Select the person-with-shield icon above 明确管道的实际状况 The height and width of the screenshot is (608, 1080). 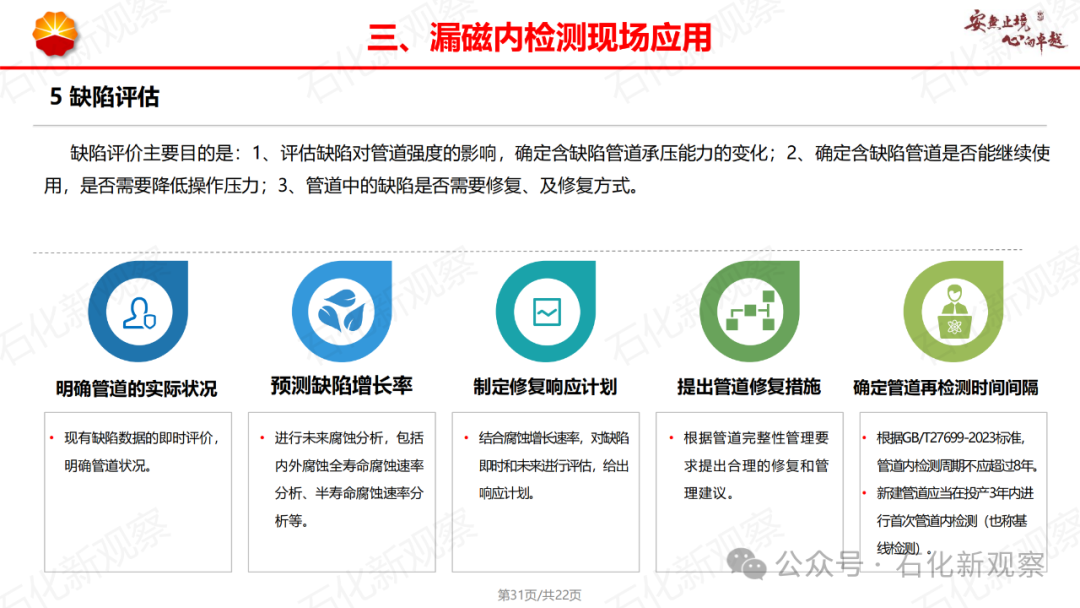point(137,311)
